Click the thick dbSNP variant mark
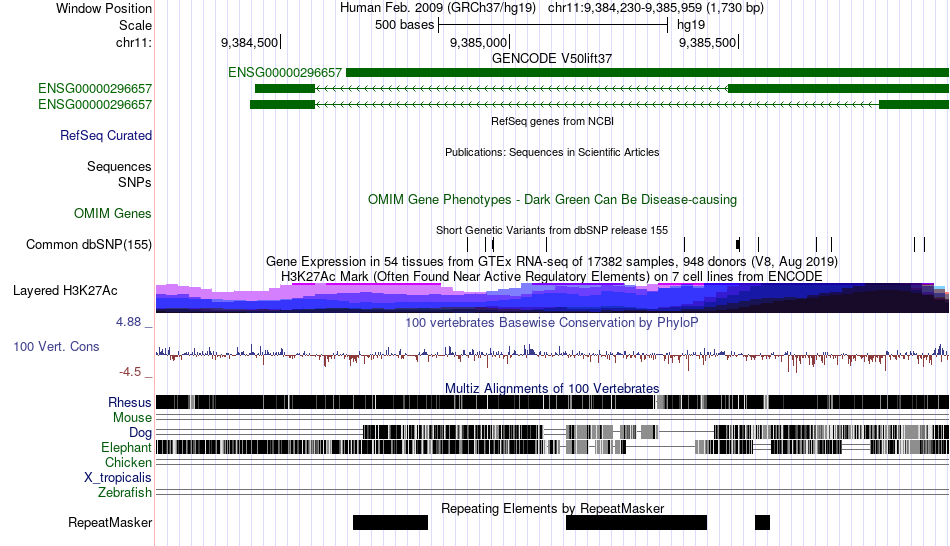 coord(738,244)
